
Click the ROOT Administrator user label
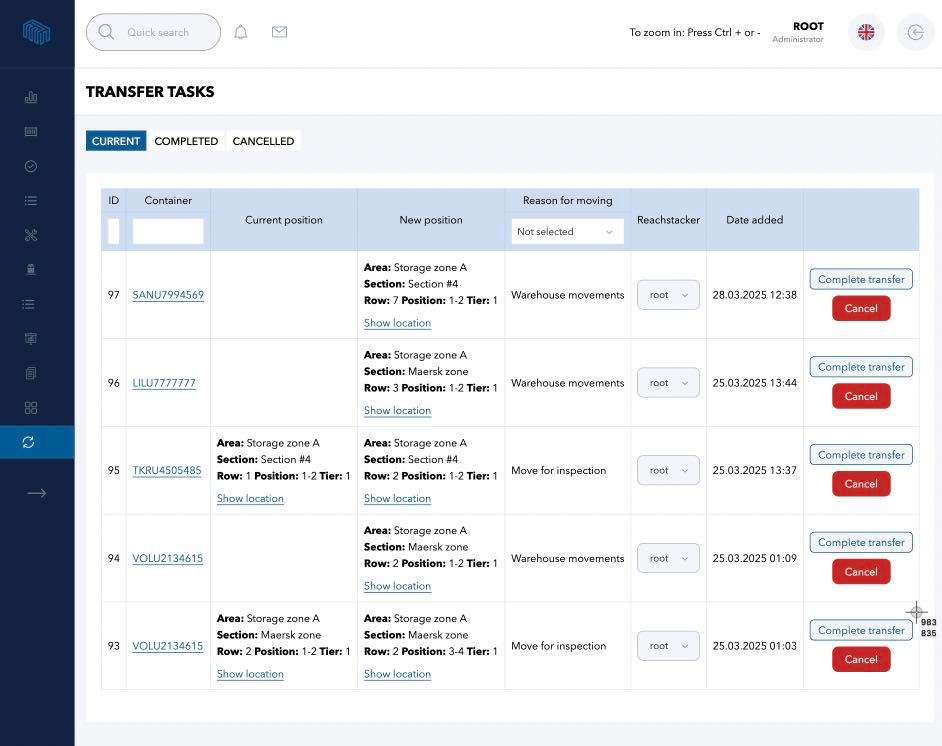pos(798,32)
